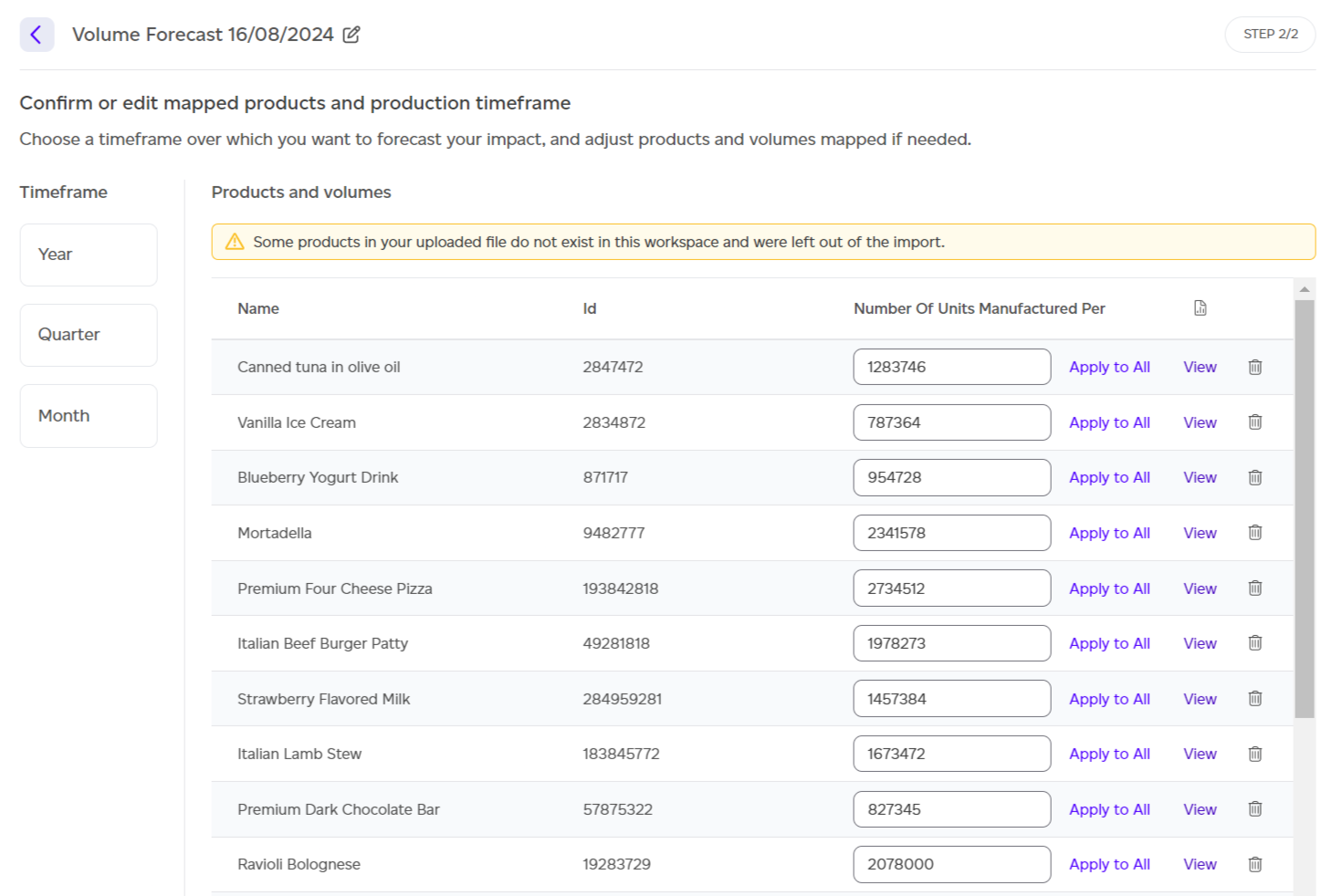This screenshot has height=896, width=1331.
Task: Select the Quarter timeframe option
Action: click(x=89, y=335)
